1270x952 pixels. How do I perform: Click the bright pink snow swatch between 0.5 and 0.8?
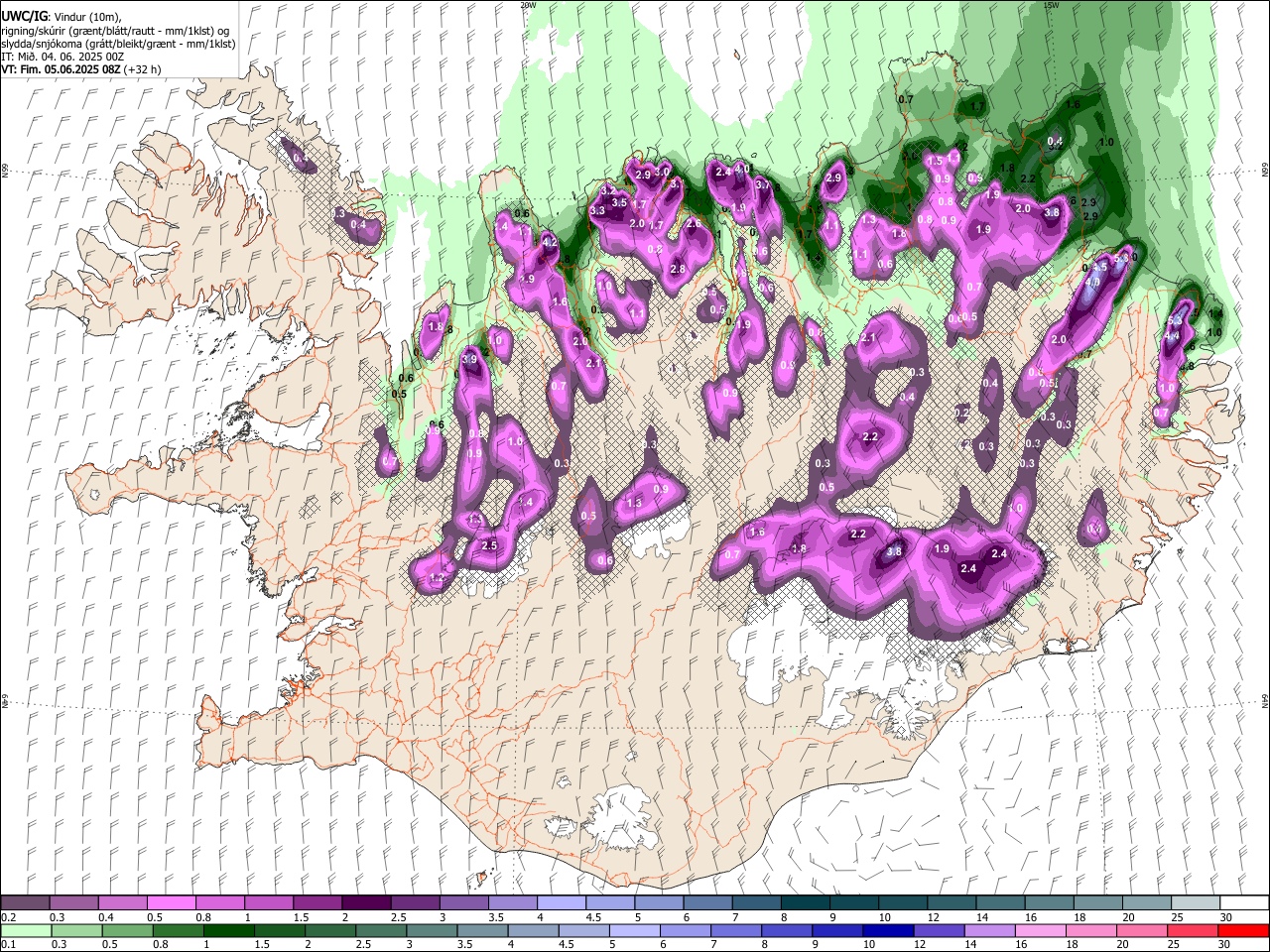tap(172, 902)
